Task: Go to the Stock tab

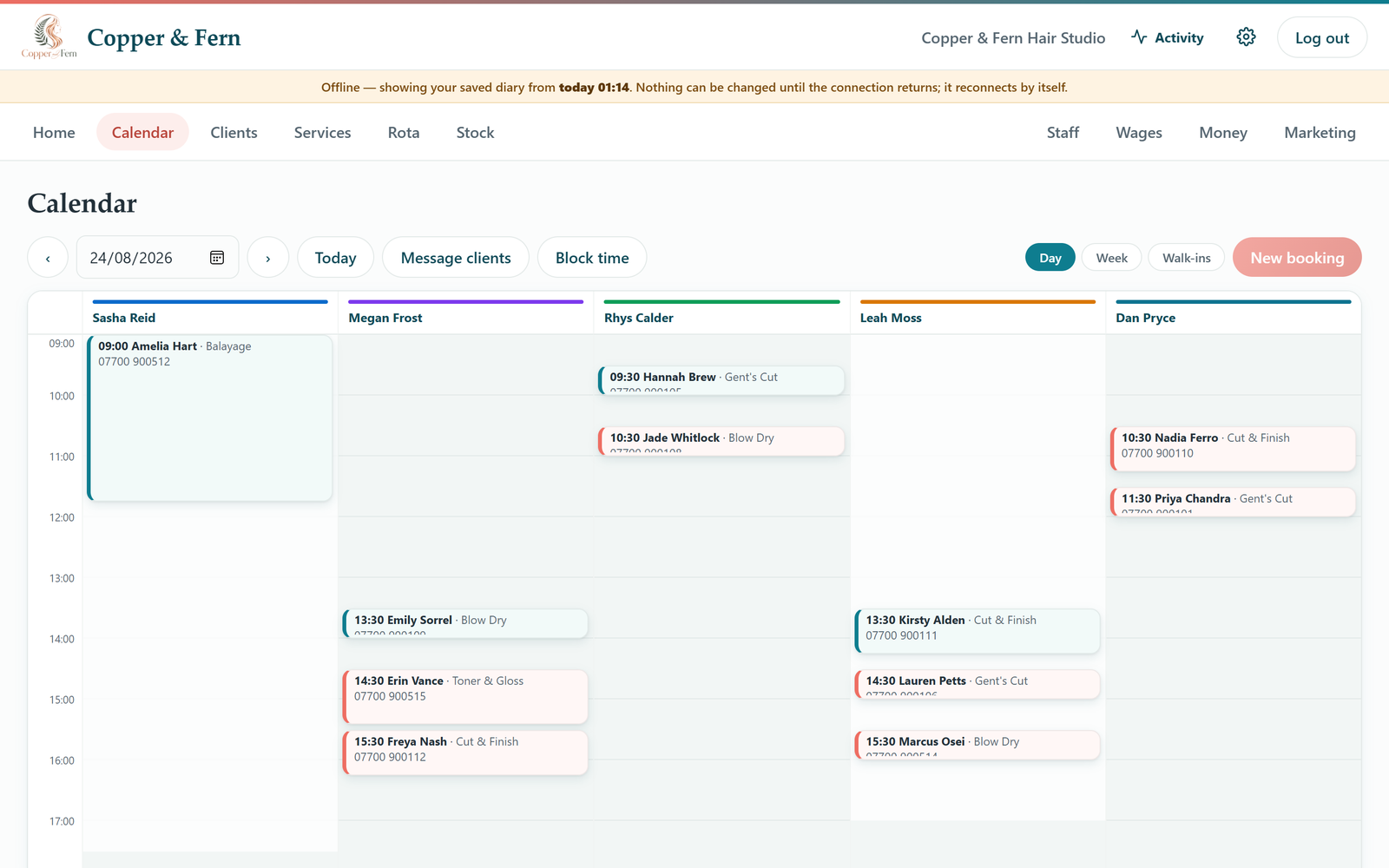Action: 475,132
